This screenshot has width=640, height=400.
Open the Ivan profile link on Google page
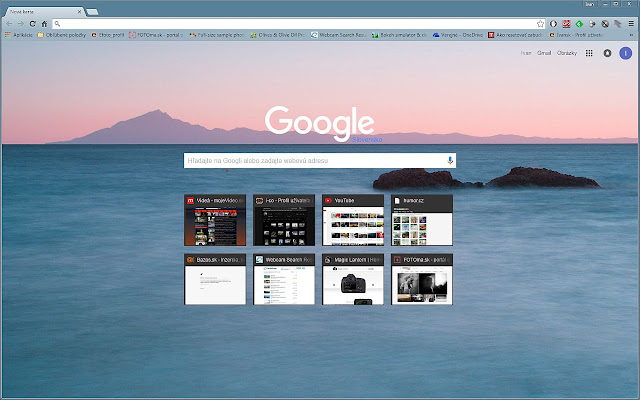(526, 53)
